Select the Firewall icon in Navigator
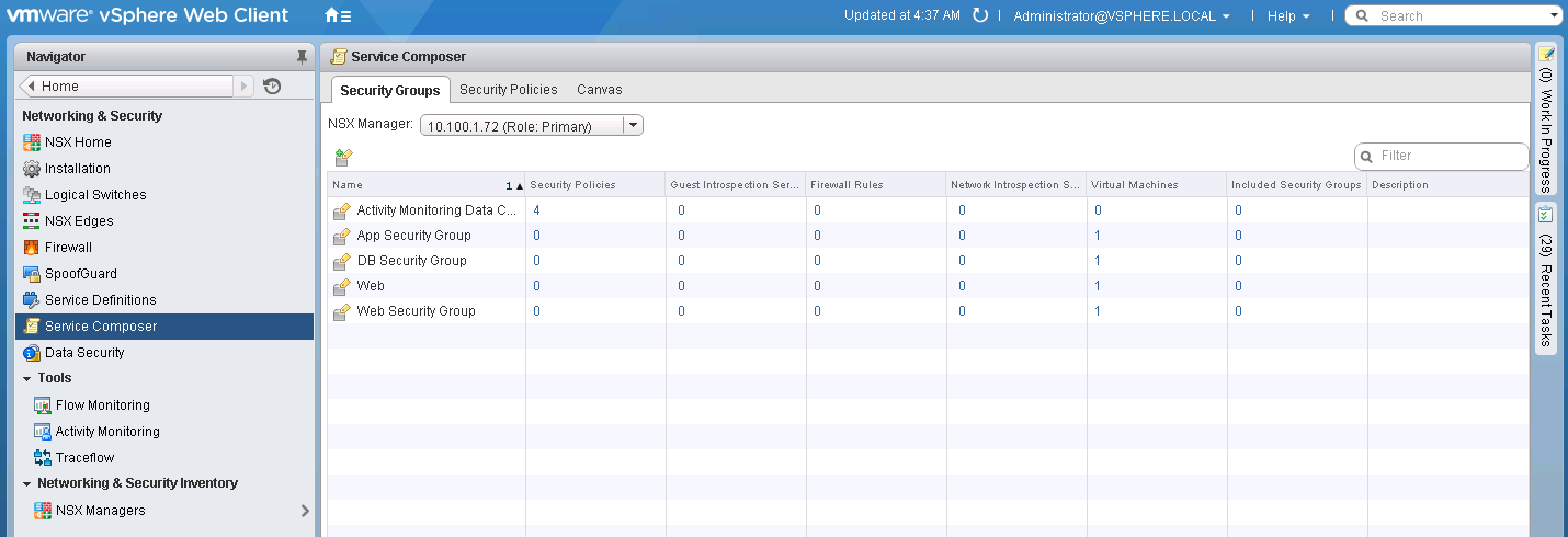 coord(68,247)
